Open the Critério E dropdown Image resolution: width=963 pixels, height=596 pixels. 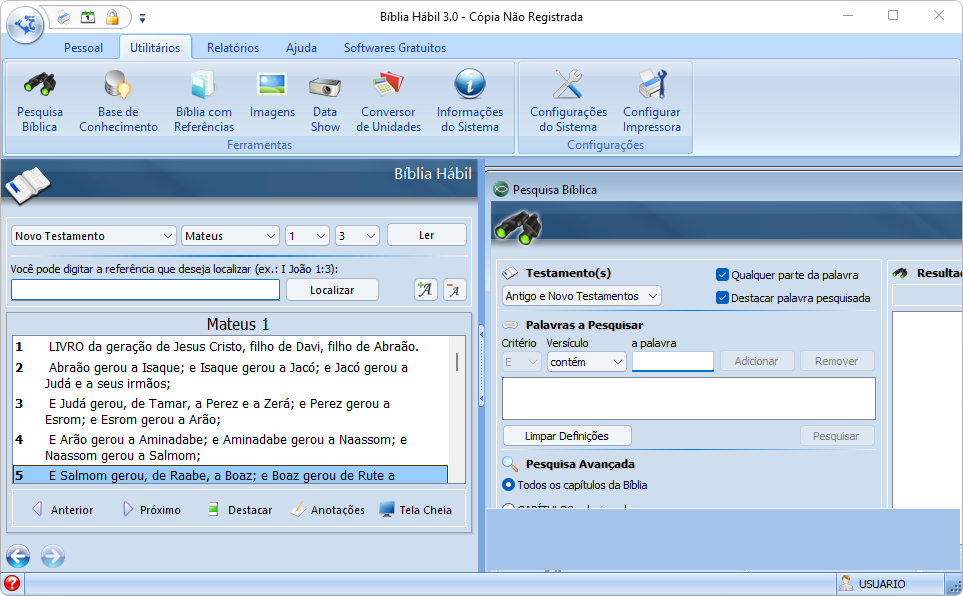point(521,362)
